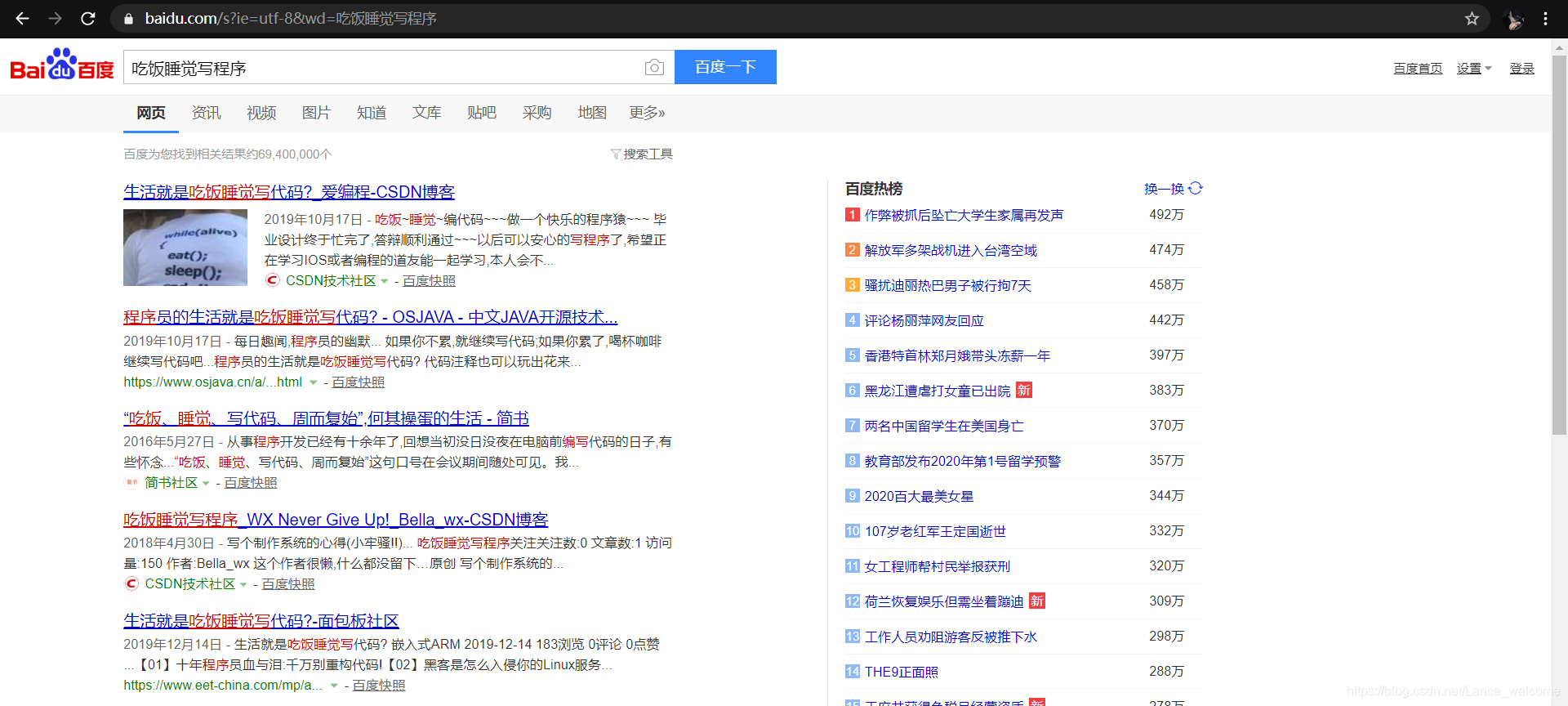
Task: Bookmark this page with the star icon
Action: point(1472,18)
